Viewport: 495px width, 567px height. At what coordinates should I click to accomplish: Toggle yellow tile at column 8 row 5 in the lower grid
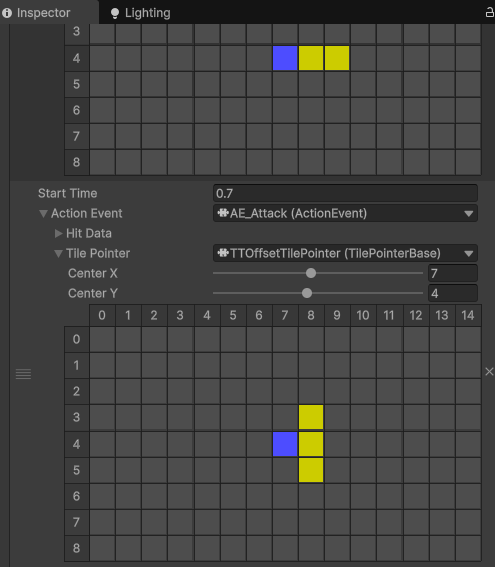tap(311, 470)
